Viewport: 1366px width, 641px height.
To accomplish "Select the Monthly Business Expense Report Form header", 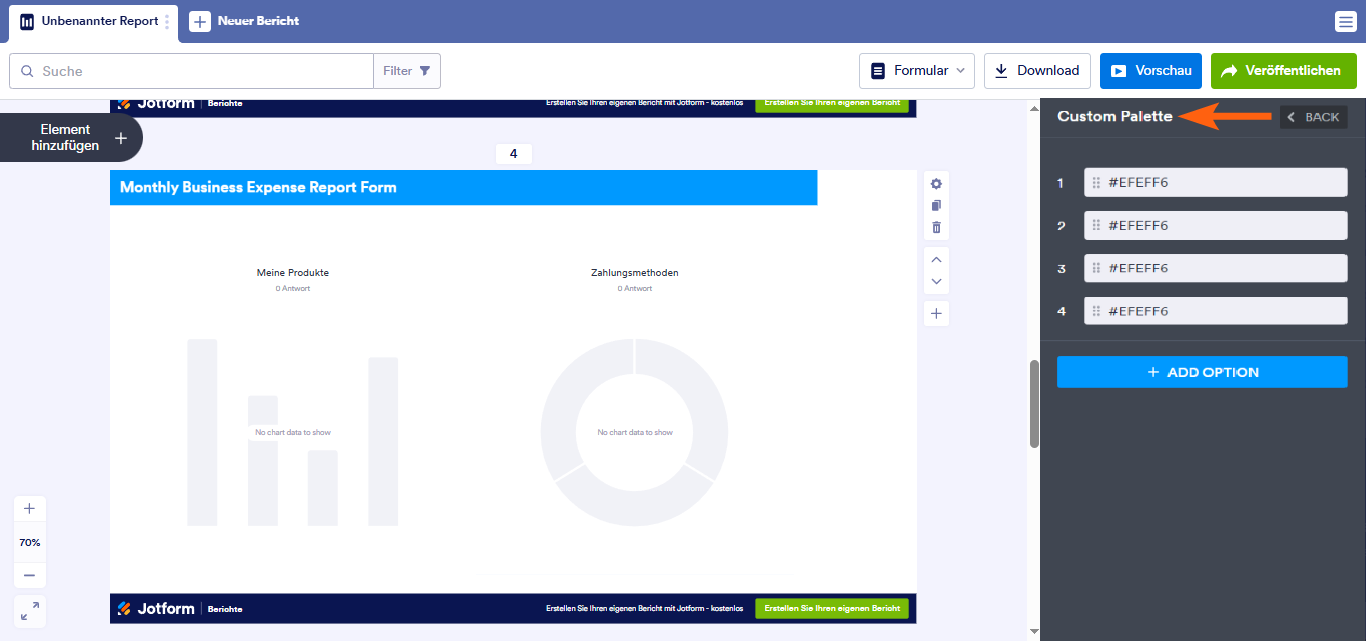I will 463,187.
